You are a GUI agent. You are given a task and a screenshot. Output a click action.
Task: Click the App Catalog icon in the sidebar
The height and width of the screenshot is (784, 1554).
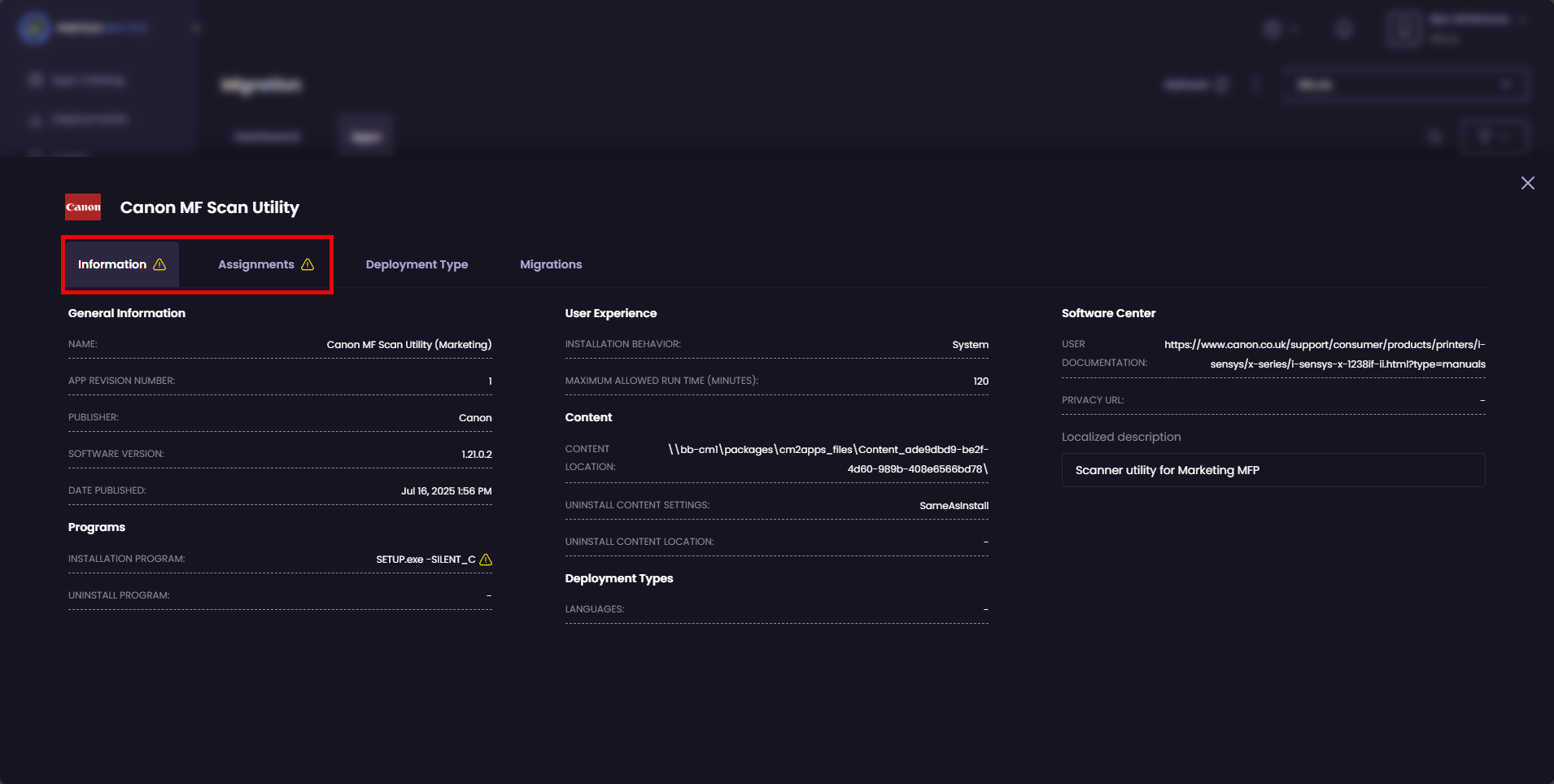coord(36,79)
